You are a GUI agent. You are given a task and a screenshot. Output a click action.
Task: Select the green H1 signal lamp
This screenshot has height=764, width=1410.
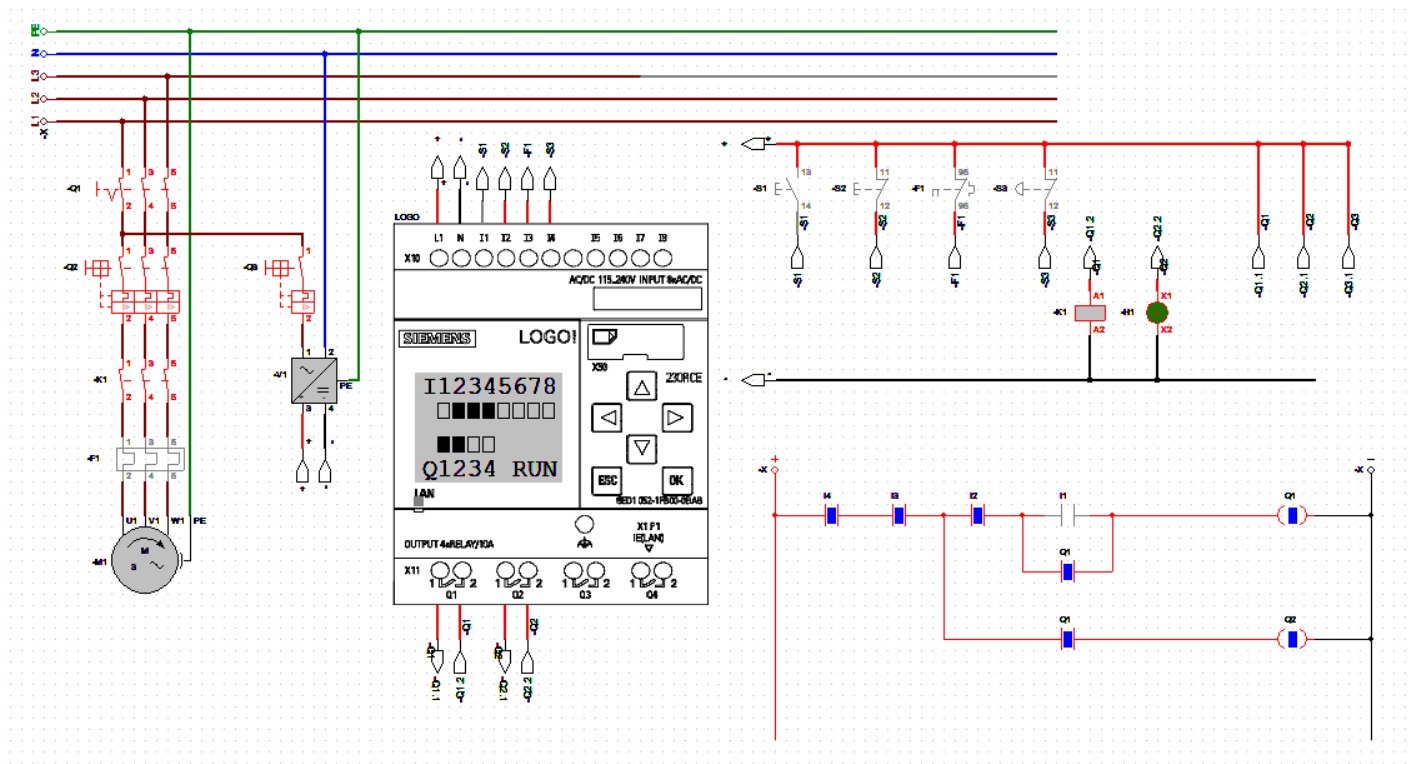pyautogui.click(x=1157, y=313)
